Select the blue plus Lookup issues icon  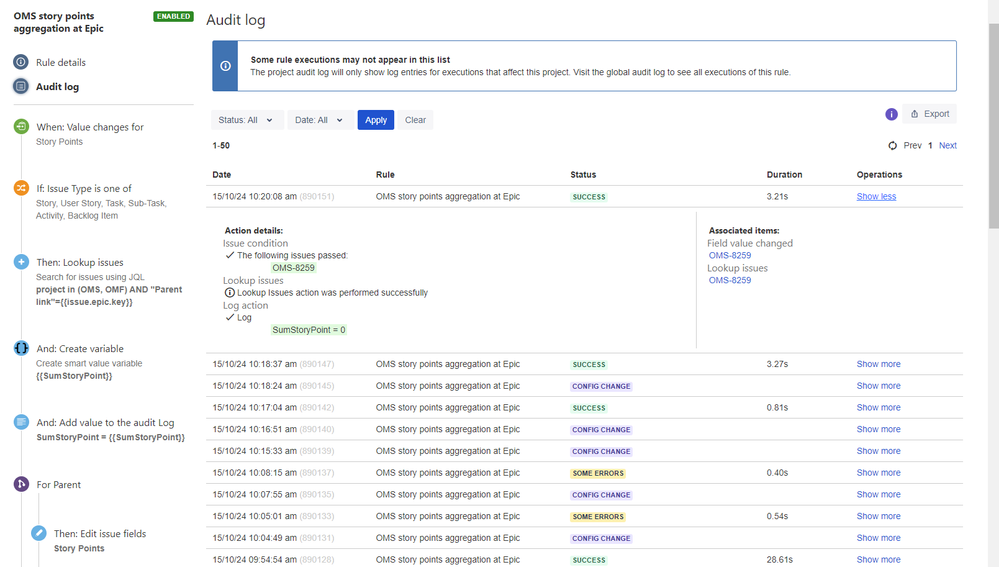tap(21, 262)
